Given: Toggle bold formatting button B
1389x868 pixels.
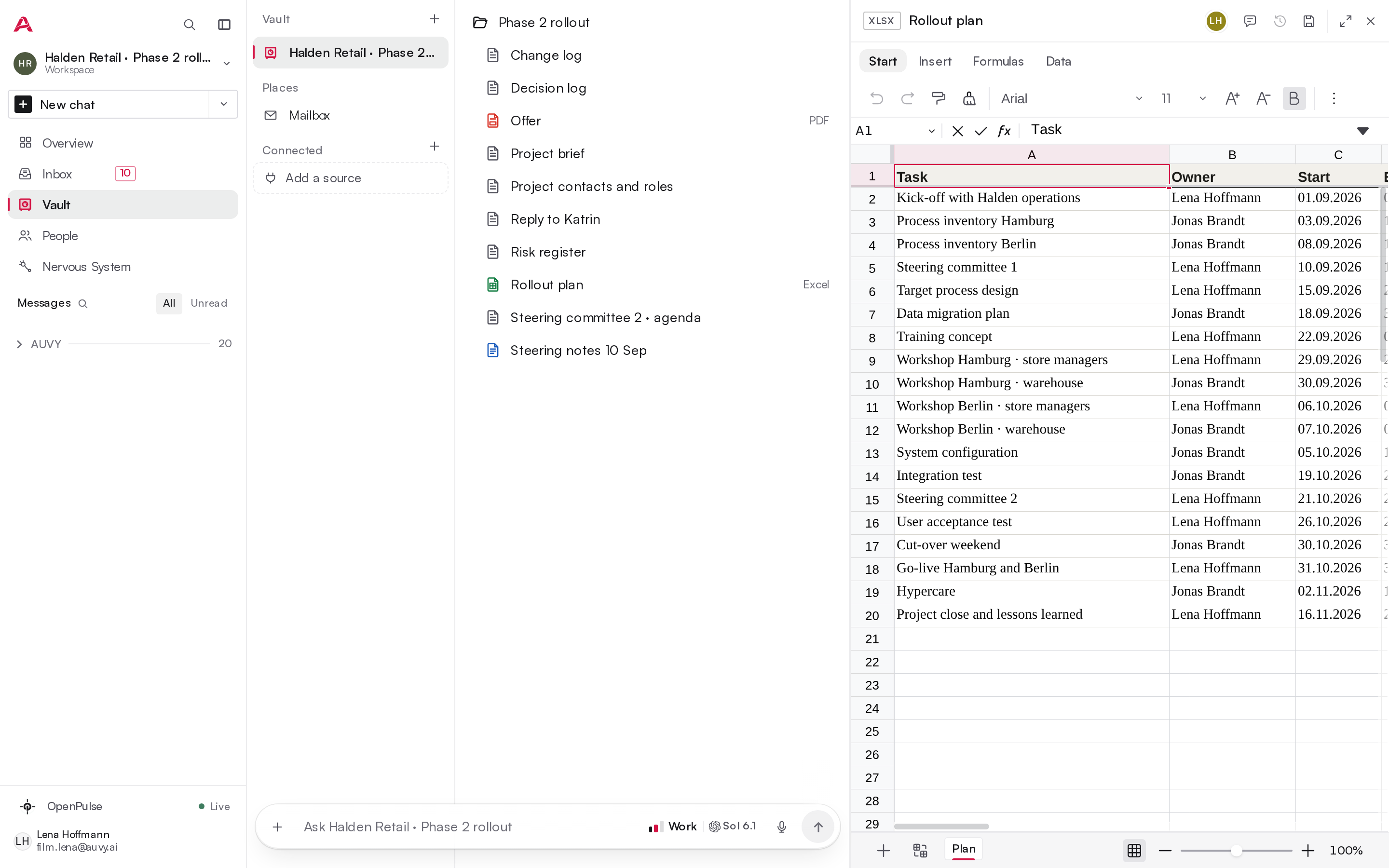Looking at the screenshot, I should pyautogui.click(x=1294, y=98).
